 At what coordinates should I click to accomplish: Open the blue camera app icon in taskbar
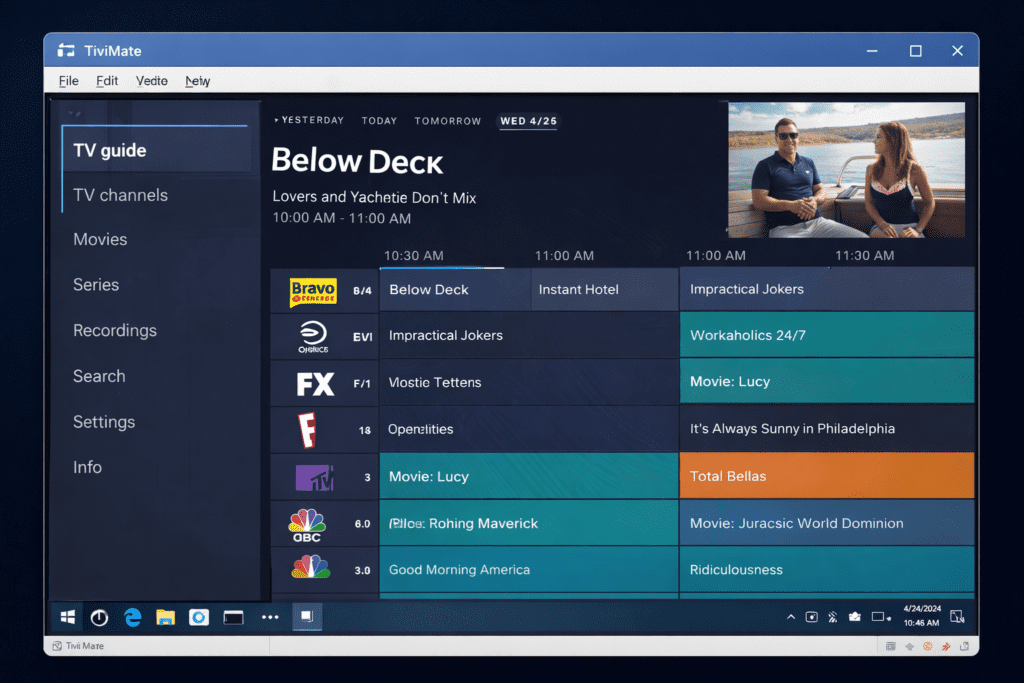tap(199, 617)
